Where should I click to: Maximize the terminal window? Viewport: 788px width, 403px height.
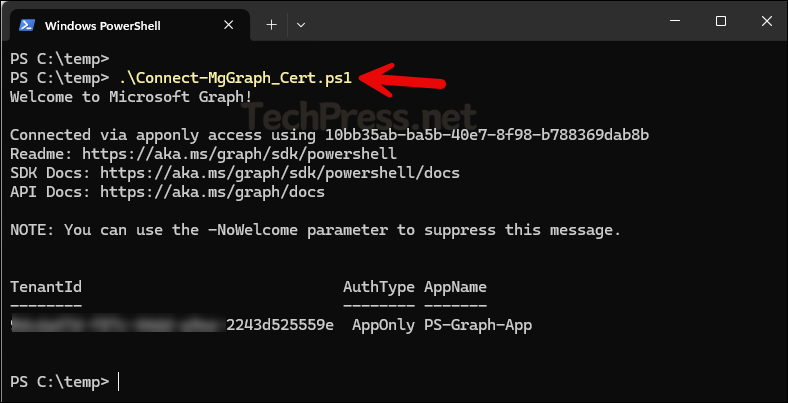[720, 21]
